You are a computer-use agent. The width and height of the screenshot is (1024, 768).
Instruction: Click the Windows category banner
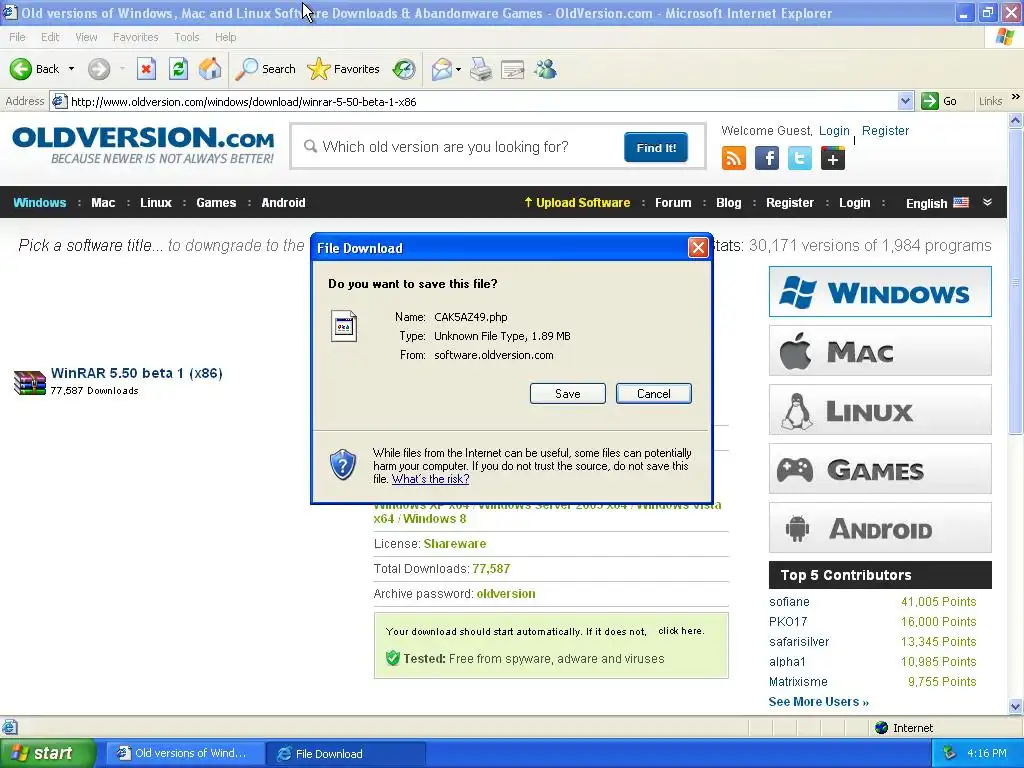(880, 291)
